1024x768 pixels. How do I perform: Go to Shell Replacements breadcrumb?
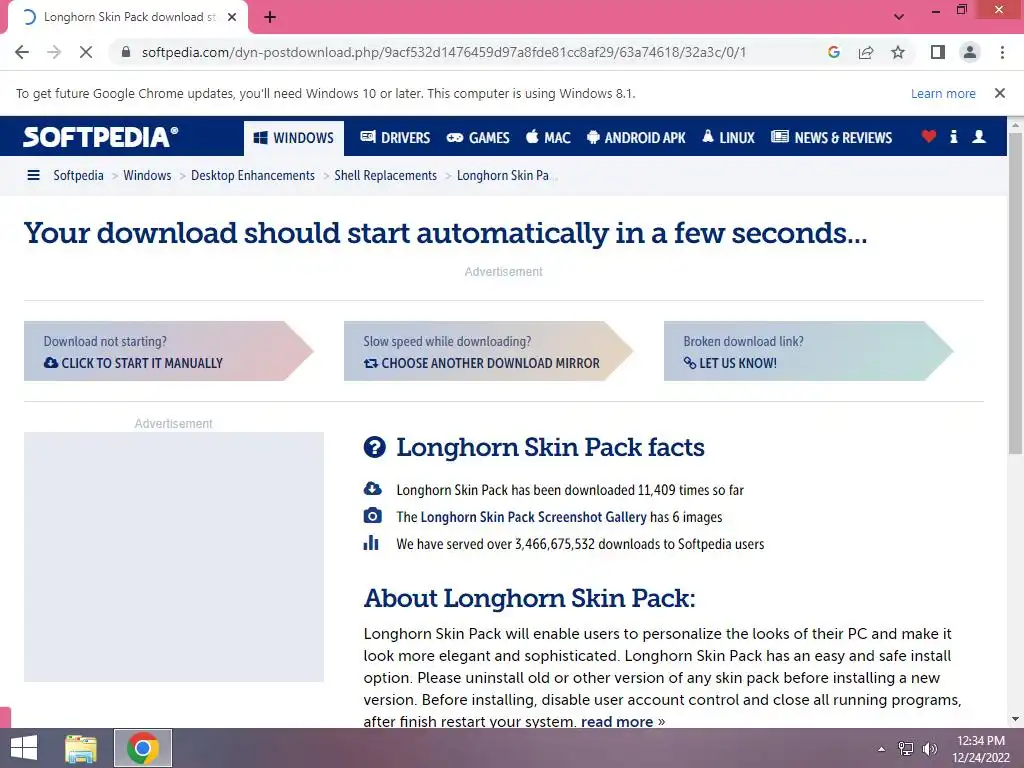(x=385, y=175)
